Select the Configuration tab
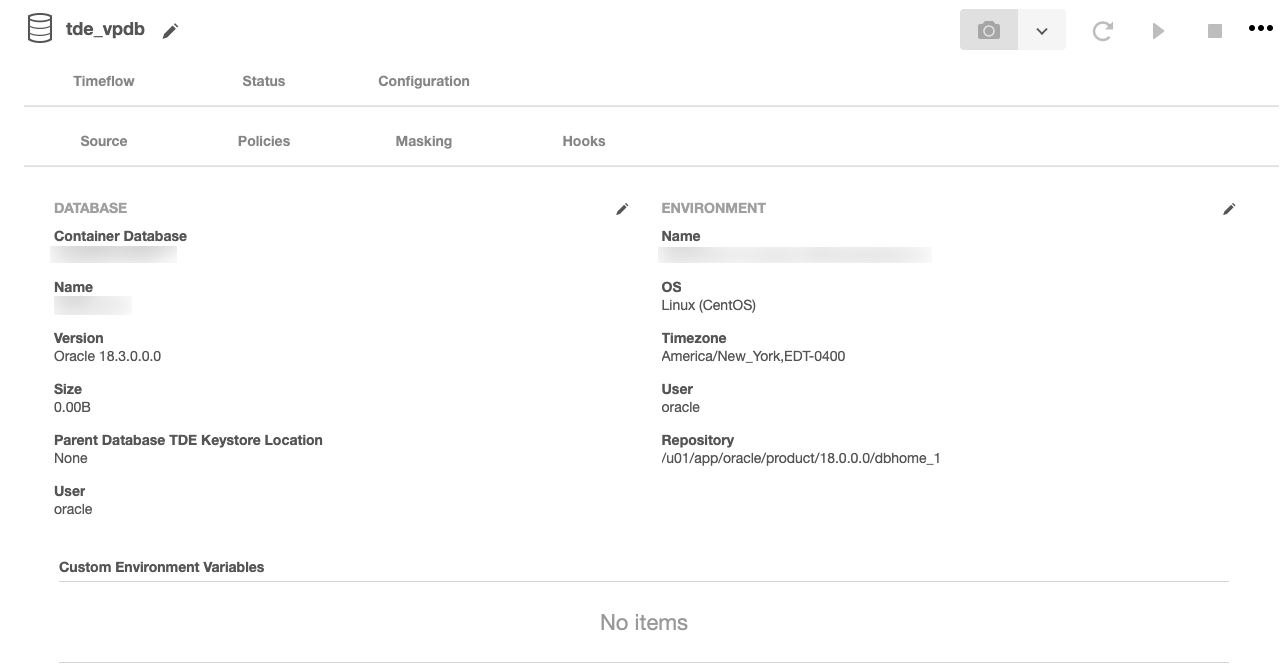Image resolution: width=1282 pixels, height=669 pixels. pos(424,81)
